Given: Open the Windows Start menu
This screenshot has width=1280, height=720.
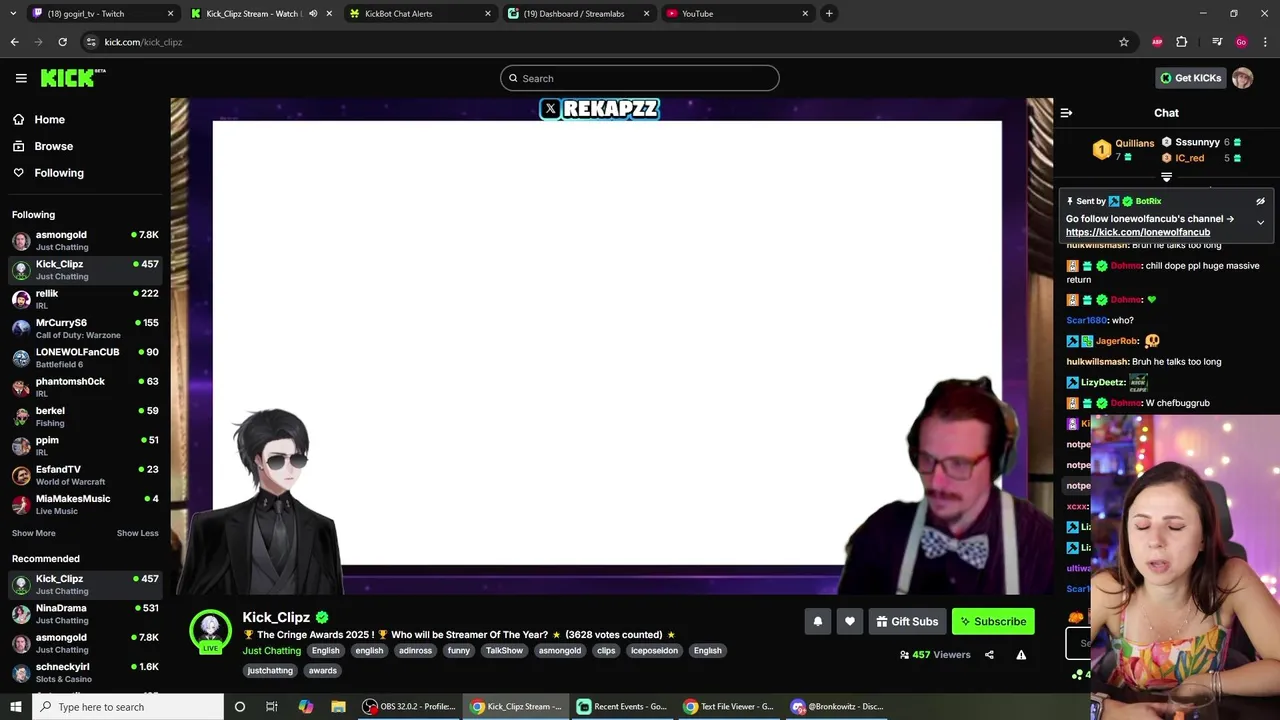Looking at the screenshot, I should click(x=15, y=706).
